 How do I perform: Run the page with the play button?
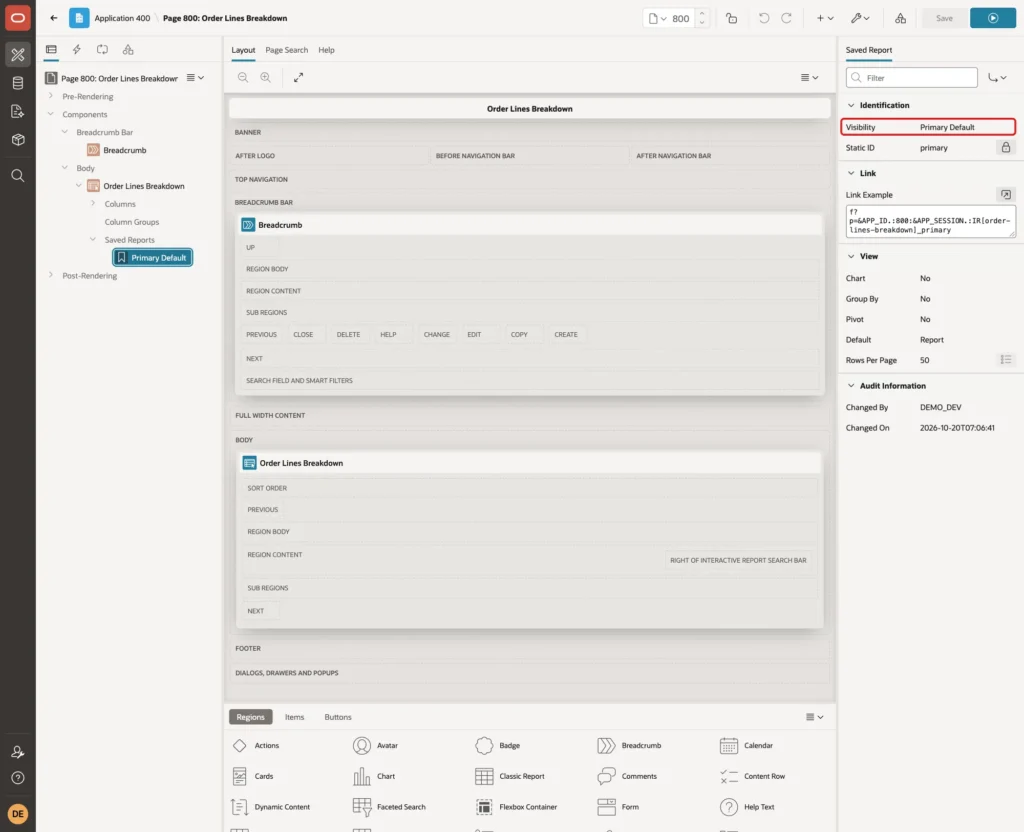click(993, 18)
